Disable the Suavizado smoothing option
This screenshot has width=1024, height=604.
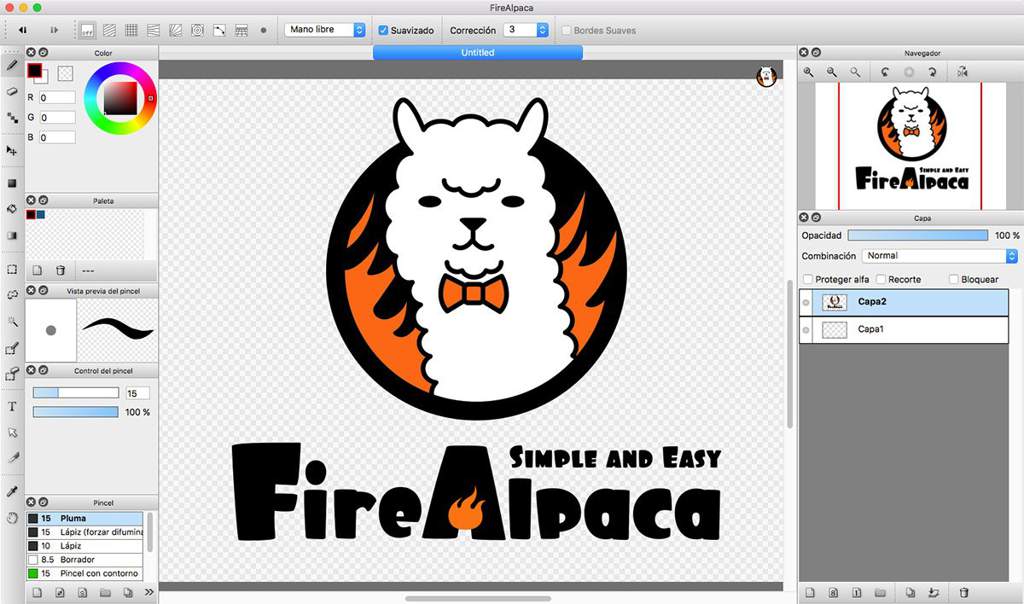point(381,30)
